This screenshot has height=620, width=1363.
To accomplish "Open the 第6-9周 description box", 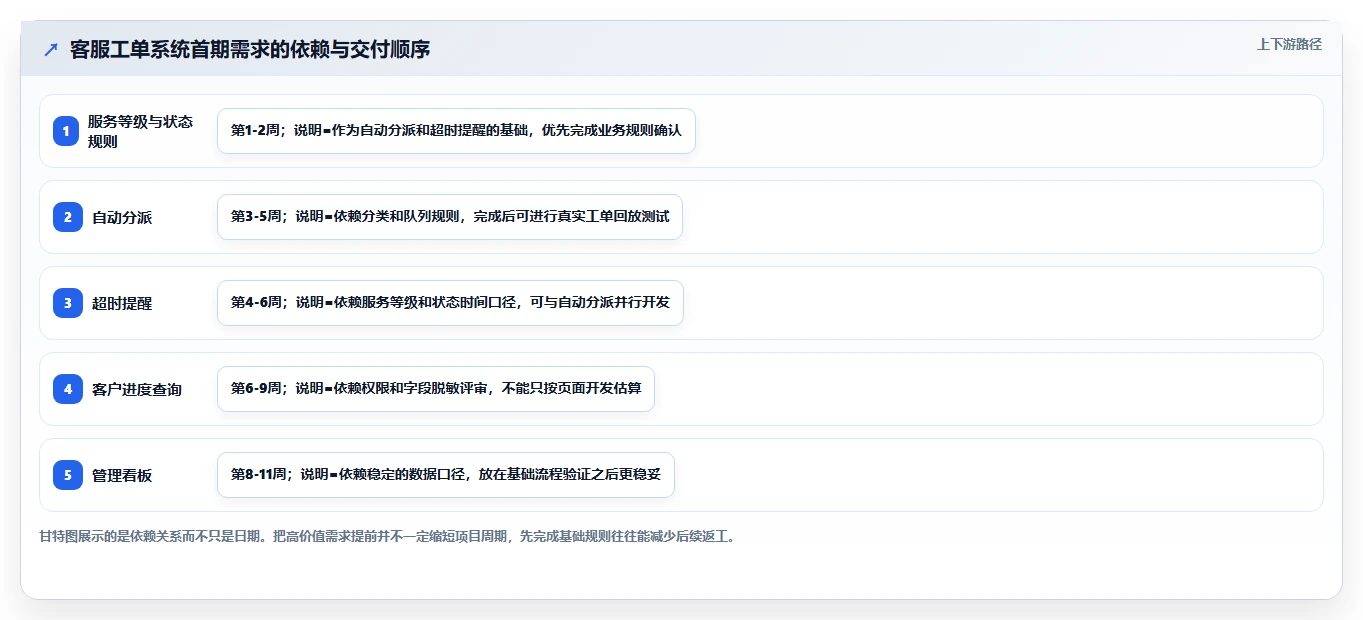I will click(436, 389).
